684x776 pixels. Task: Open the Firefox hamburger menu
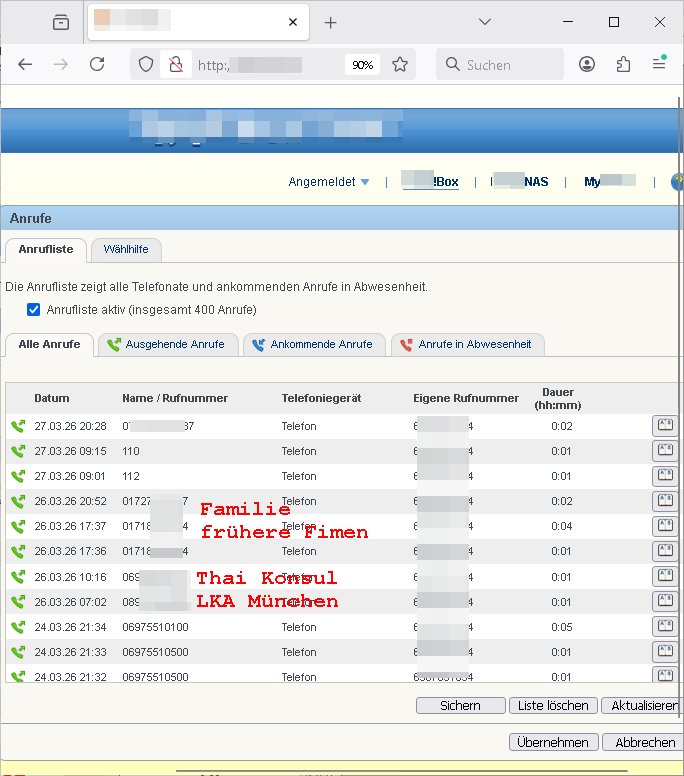659,64
